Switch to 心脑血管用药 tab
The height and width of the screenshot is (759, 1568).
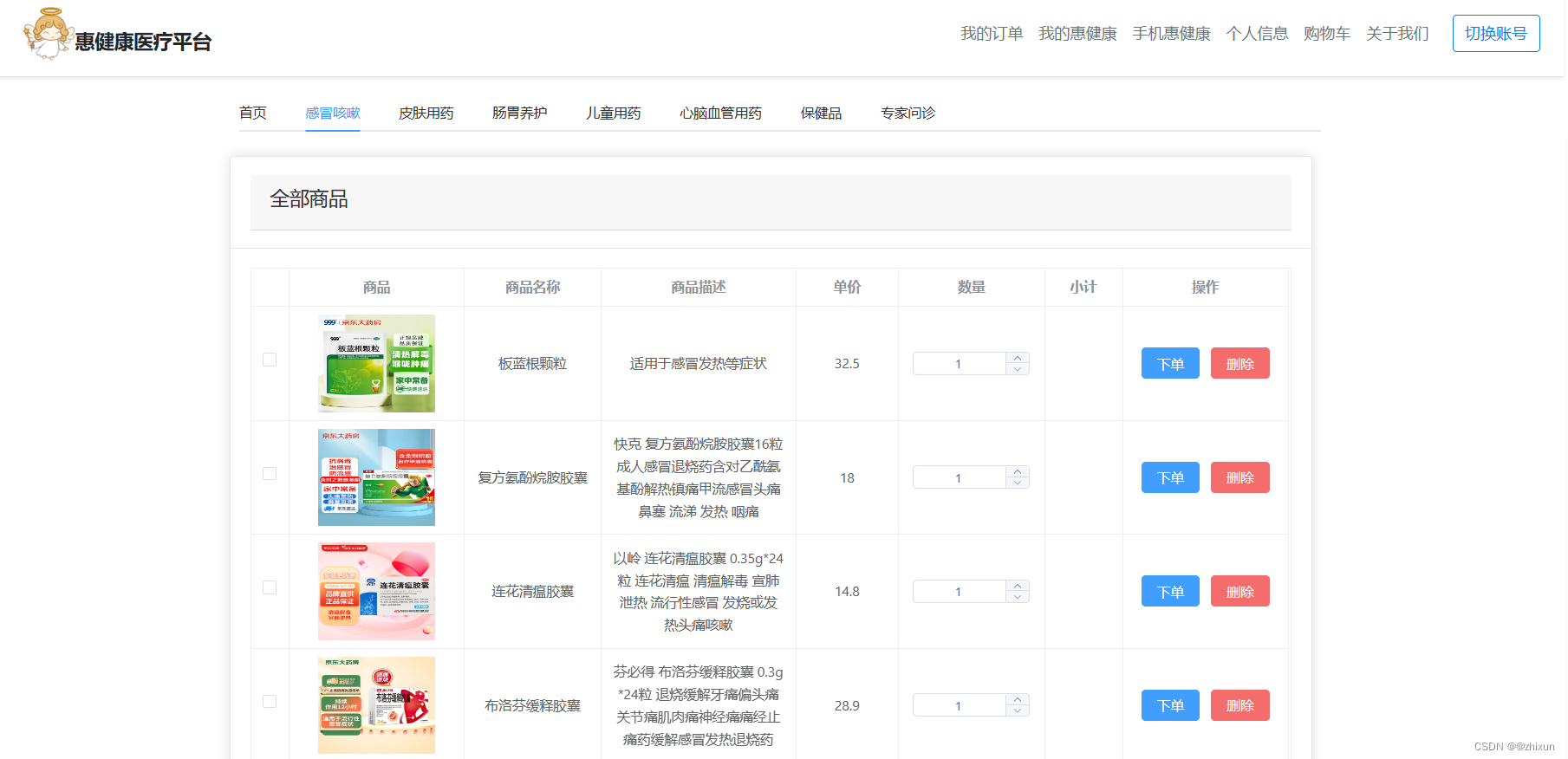pos(721,113)
